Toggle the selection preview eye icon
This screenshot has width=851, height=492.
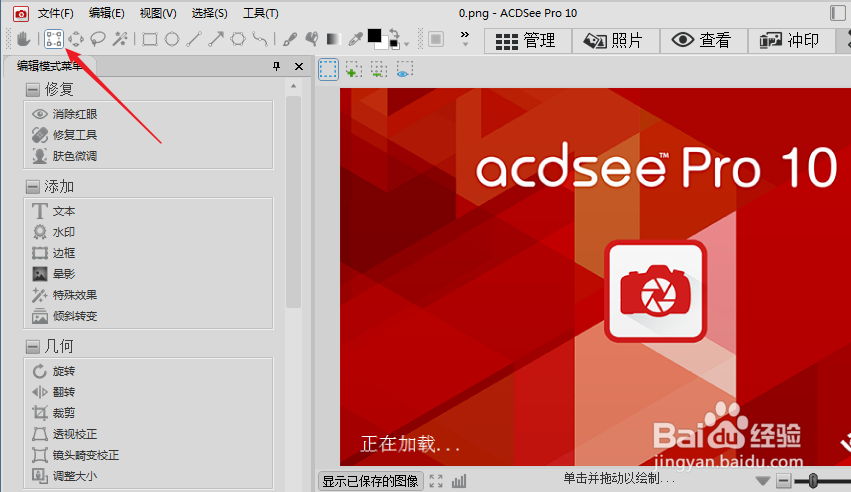(x=404, y=70)
